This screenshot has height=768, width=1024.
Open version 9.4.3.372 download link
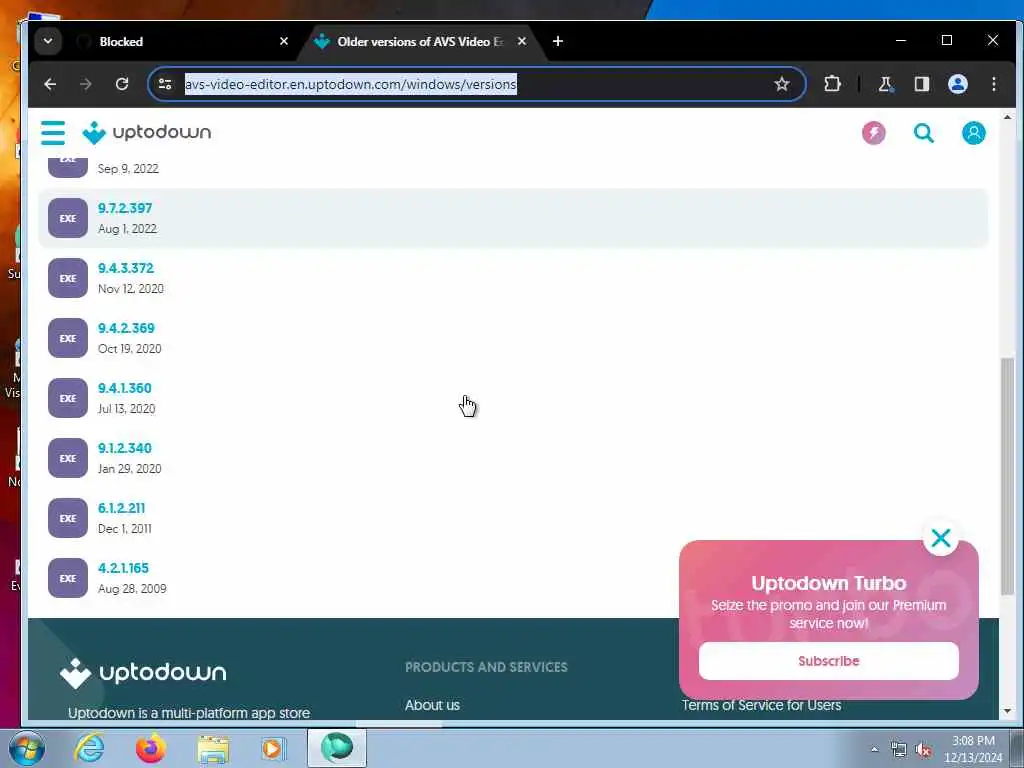126,268
